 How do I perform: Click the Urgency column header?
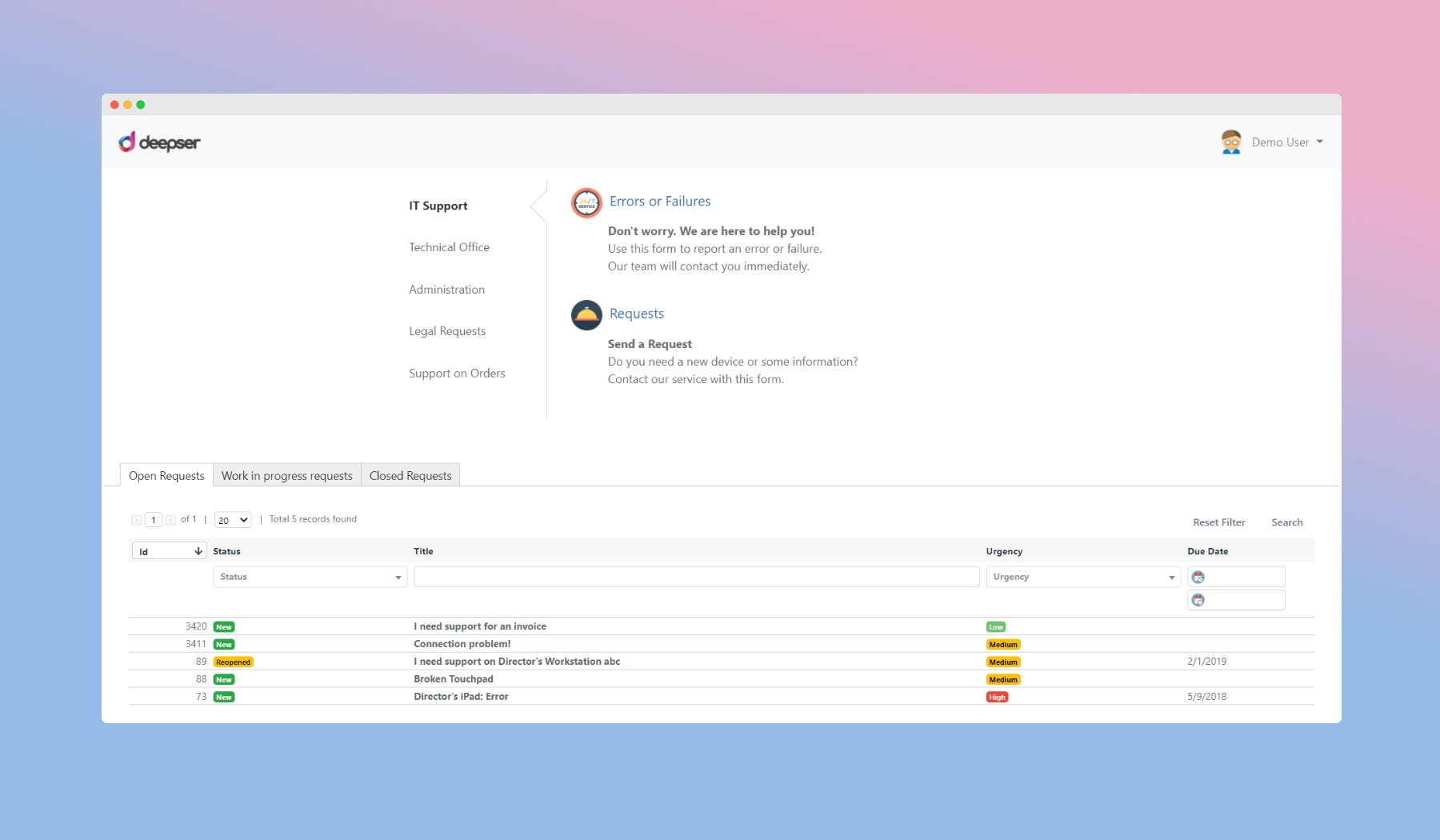pyautogui.click(x=1004, y=551)
